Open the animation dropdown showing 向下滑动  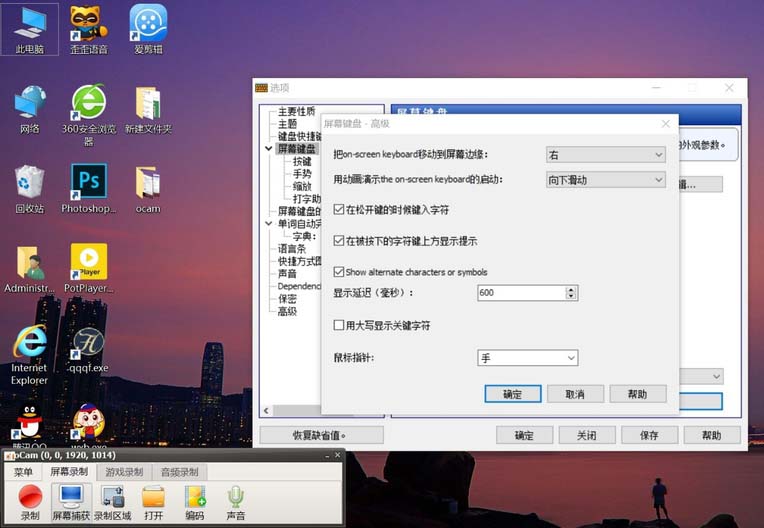point(606,180)
